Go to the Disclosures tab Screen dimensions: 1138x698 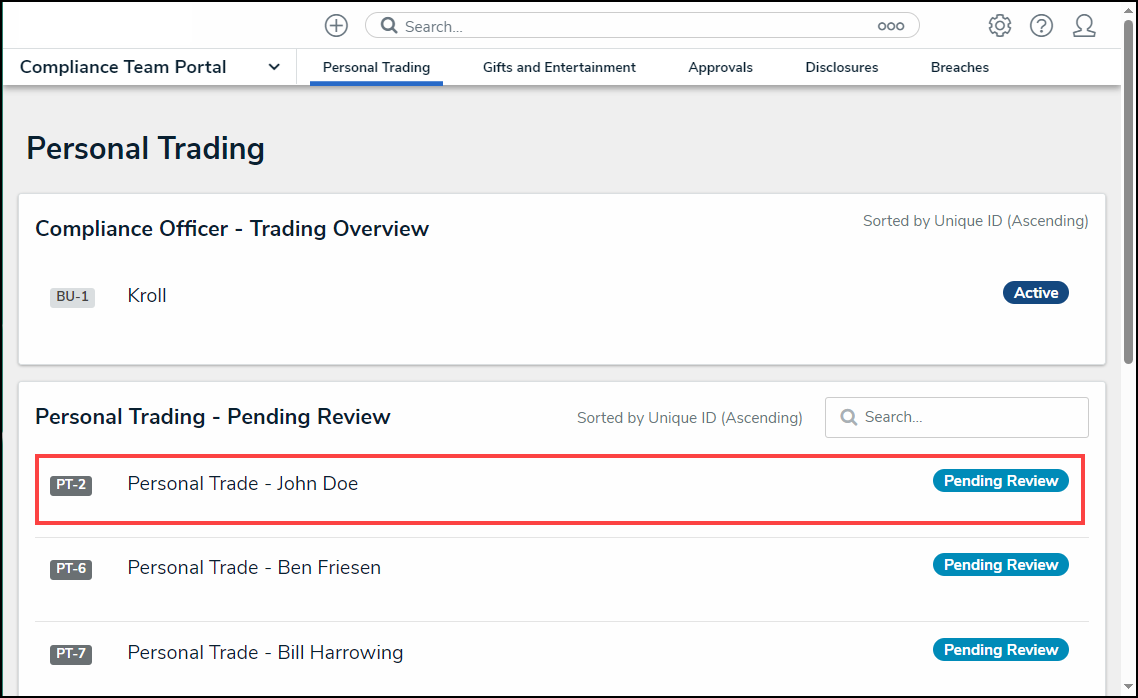[841, 67]
